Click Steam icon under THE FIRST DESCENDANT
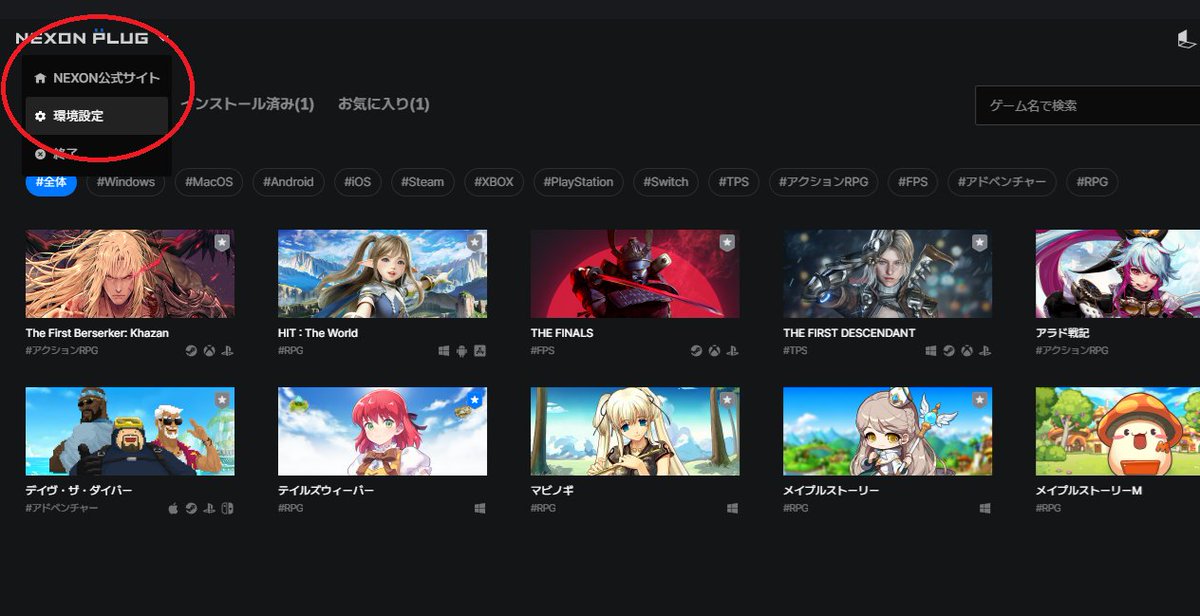Viewport: 1200px width, 616px height. coord(949,351)
